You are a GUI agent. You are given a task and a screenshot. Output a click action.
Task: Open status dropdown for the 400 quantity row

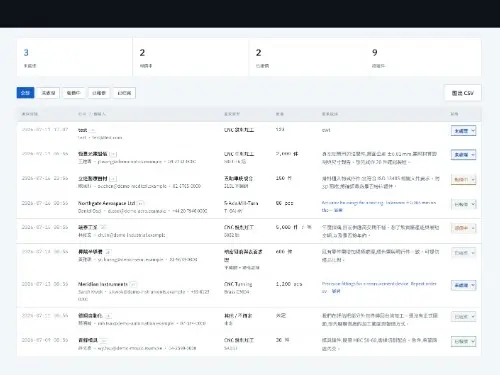[x=463, y=253]
